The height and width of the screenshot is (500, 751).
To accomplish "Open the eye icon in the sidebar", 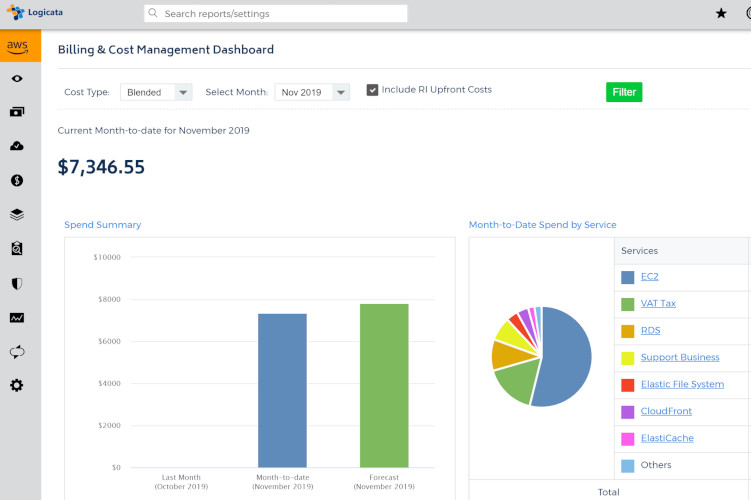I will tap(17, 79).
